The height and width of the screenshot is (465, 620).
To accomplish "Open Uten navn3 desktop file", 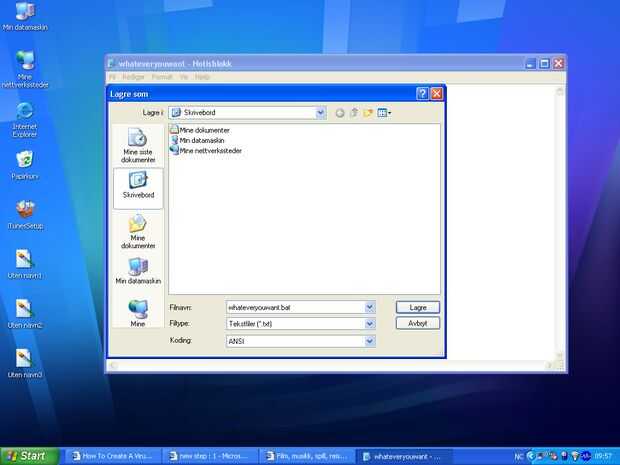I will (x=25, y=363).
